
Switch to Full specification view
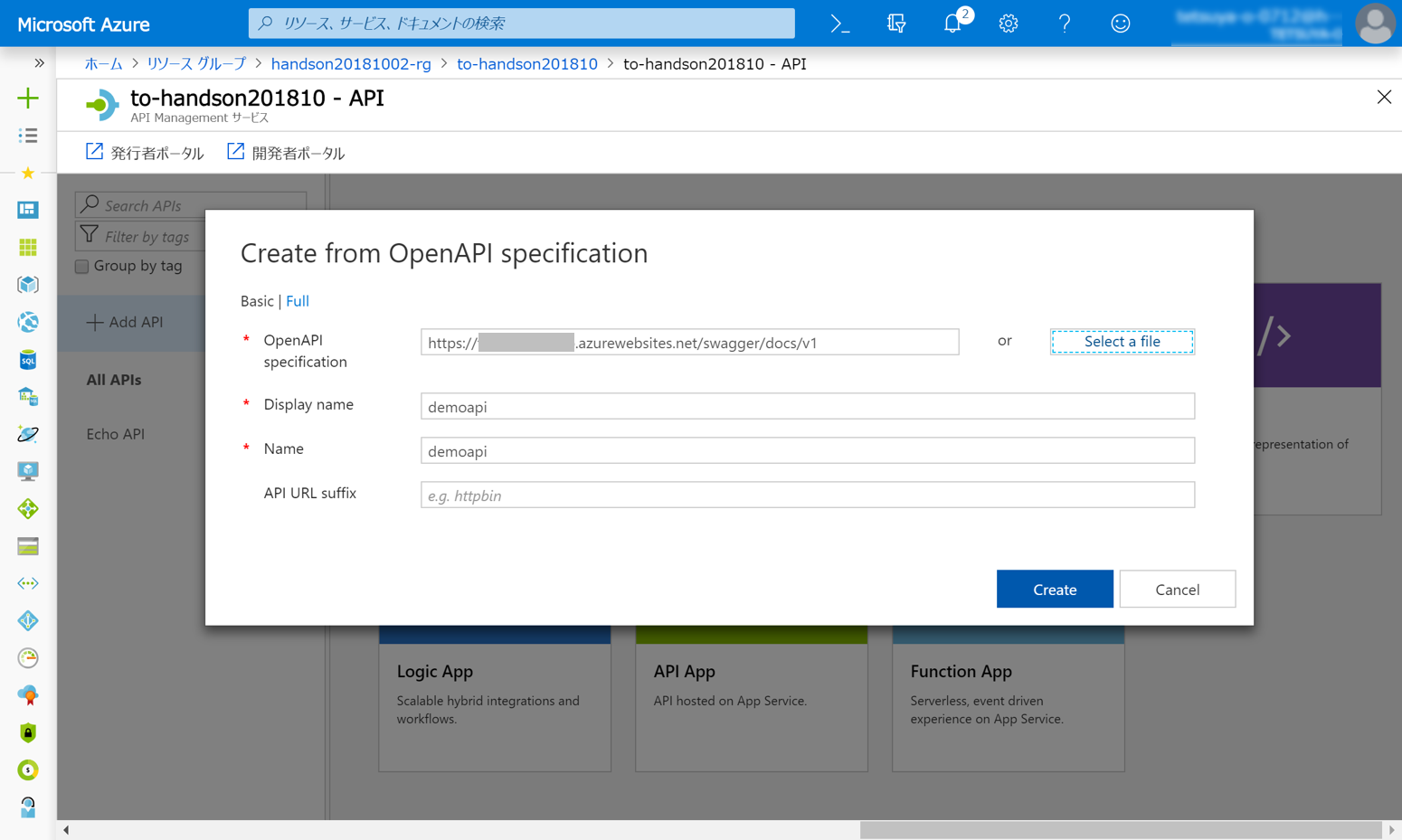coord(297,300)
